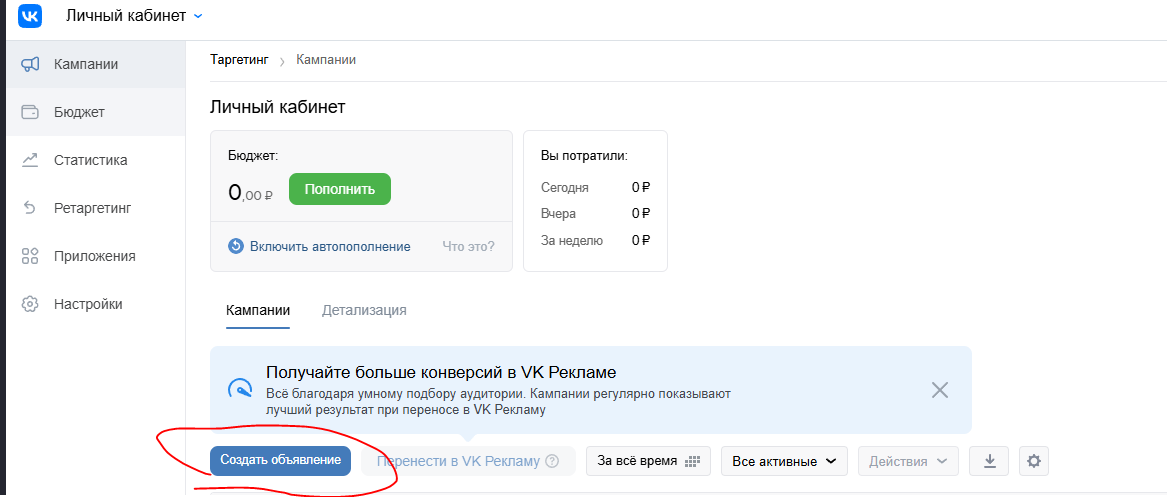This screenshot has height=497, width=1167.
Task: Click the download statistics arrow icon
Action: pos(989,461)
